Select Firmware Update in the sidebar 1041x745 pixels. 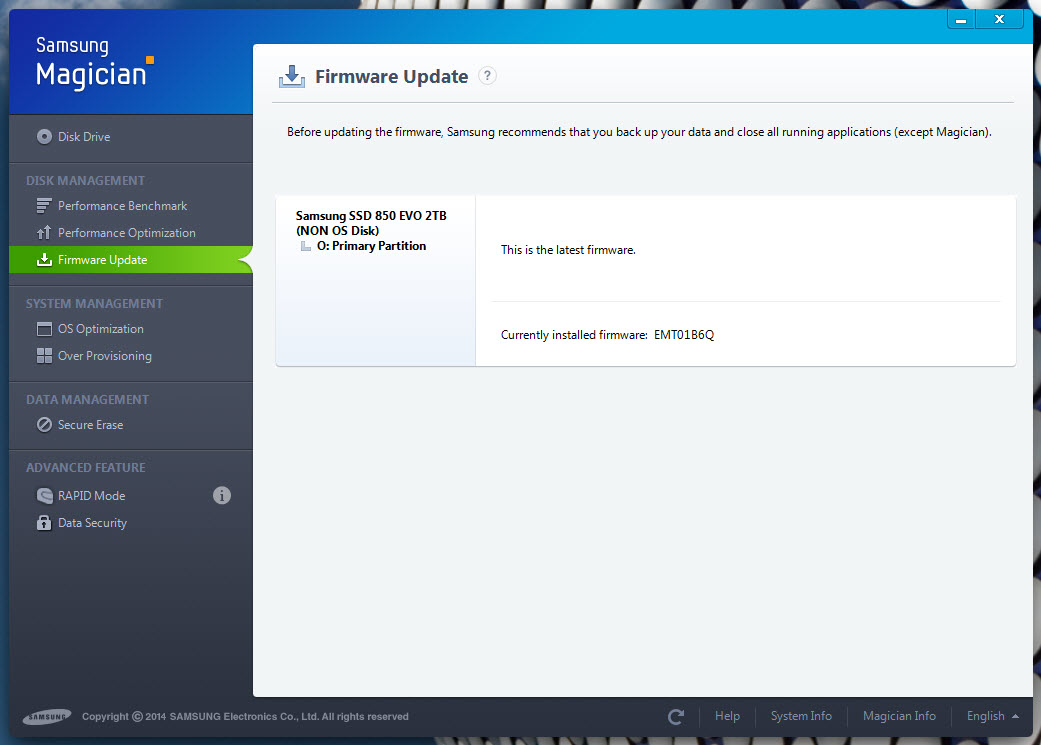pos(130,260)
